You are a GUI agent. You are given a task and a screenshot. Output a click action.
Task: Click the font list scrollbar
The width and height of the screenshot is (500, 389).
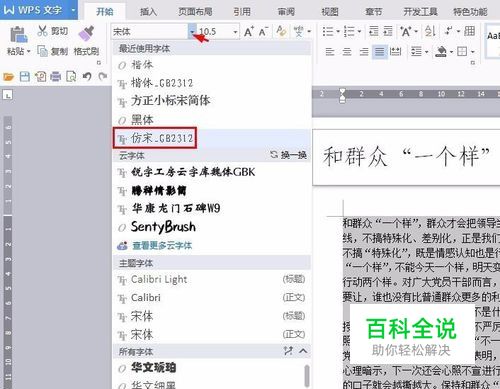click(x=307, y=375)
